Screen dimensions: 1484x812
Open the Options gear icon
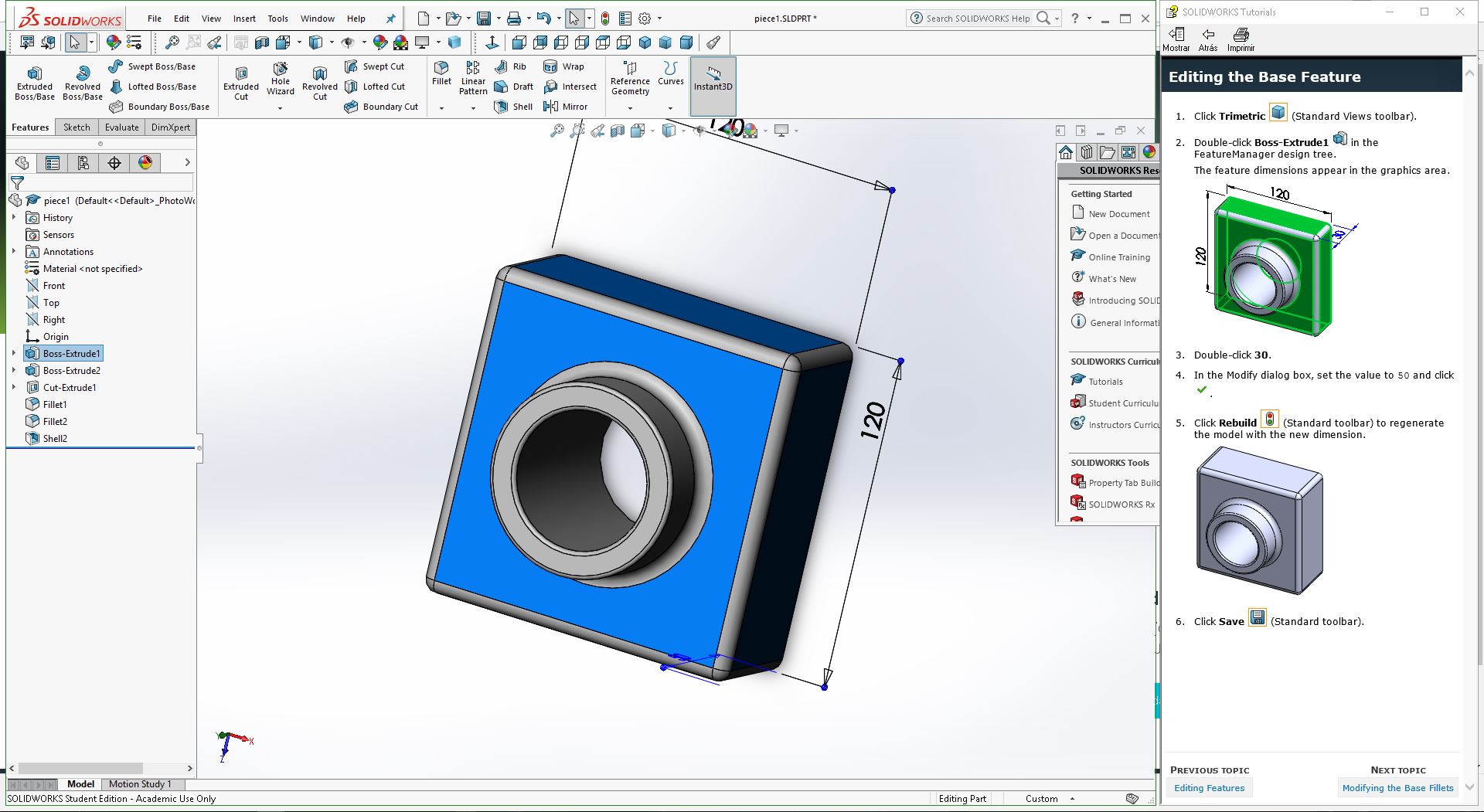point(645,19)
